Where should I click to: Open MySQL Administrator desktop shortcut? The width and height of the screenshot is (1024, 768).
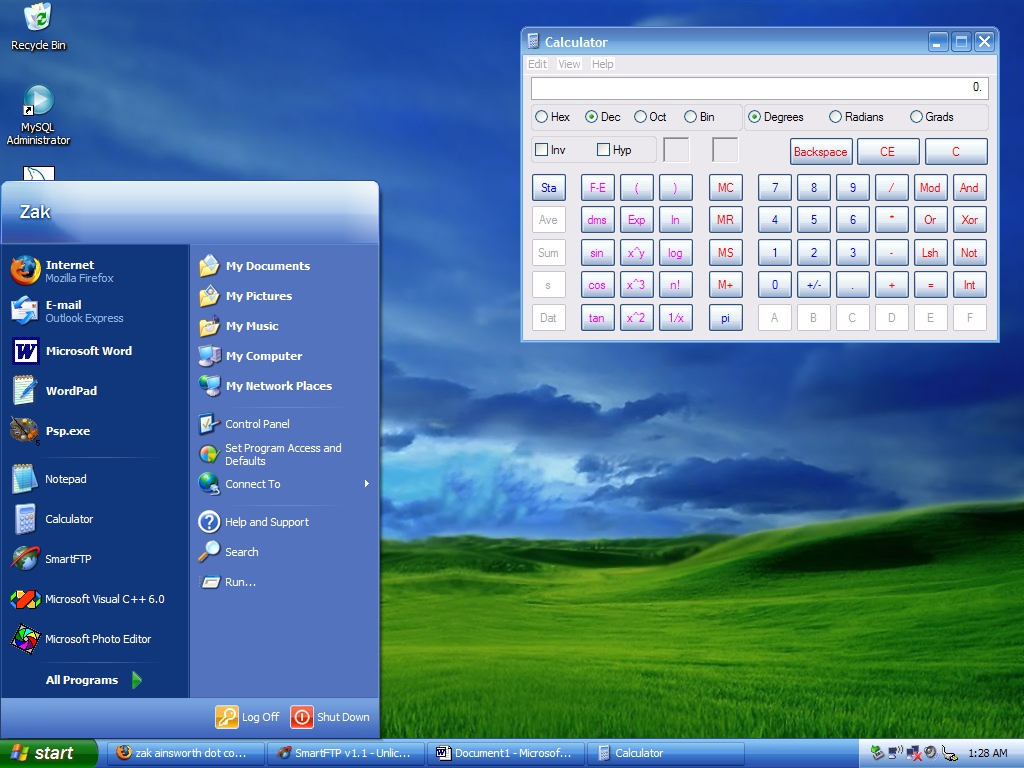38,115
